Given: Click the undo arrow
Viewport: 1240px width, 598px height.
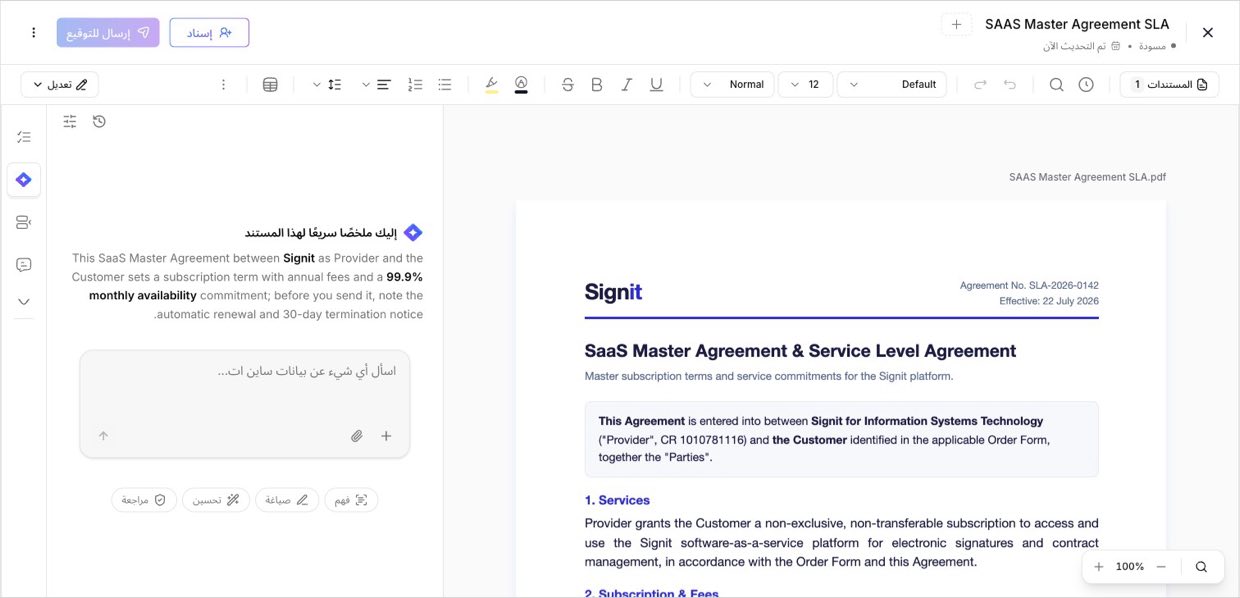Looking at the screenshot, I should (x=1010, y=85).
